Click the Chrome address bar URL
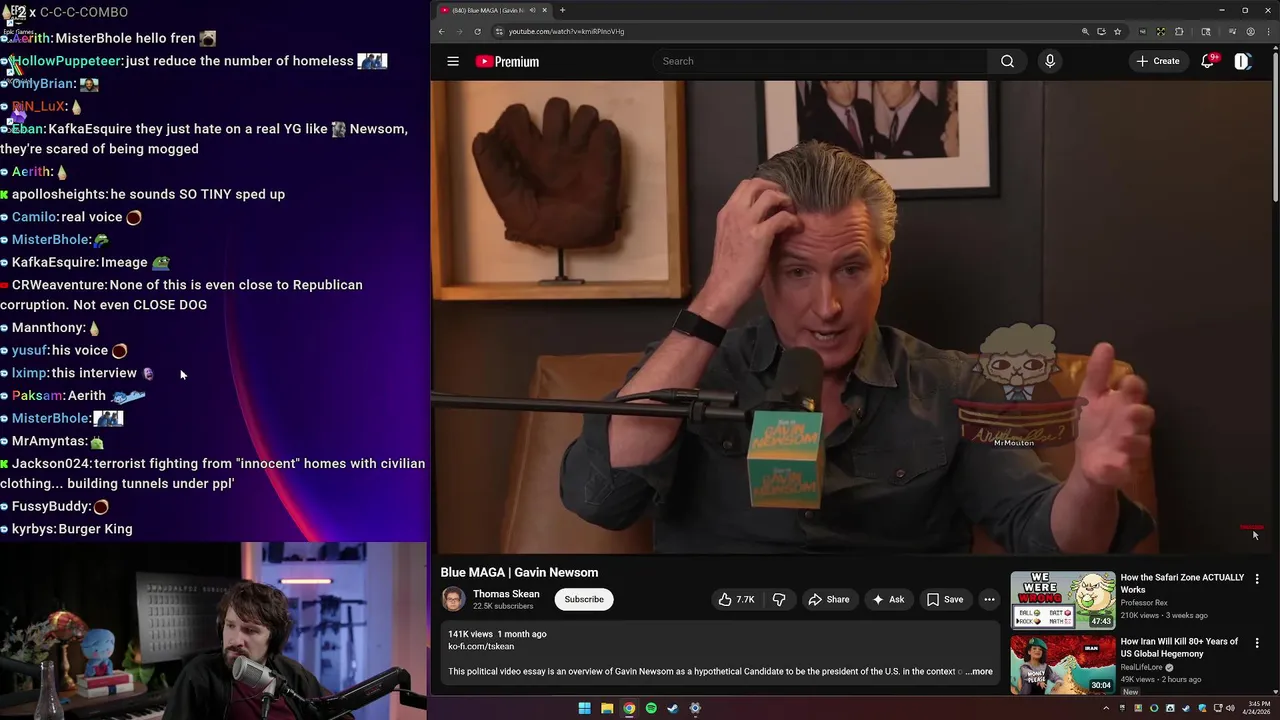The width and height of the screenshot is (1280, 720). [566, 32]
